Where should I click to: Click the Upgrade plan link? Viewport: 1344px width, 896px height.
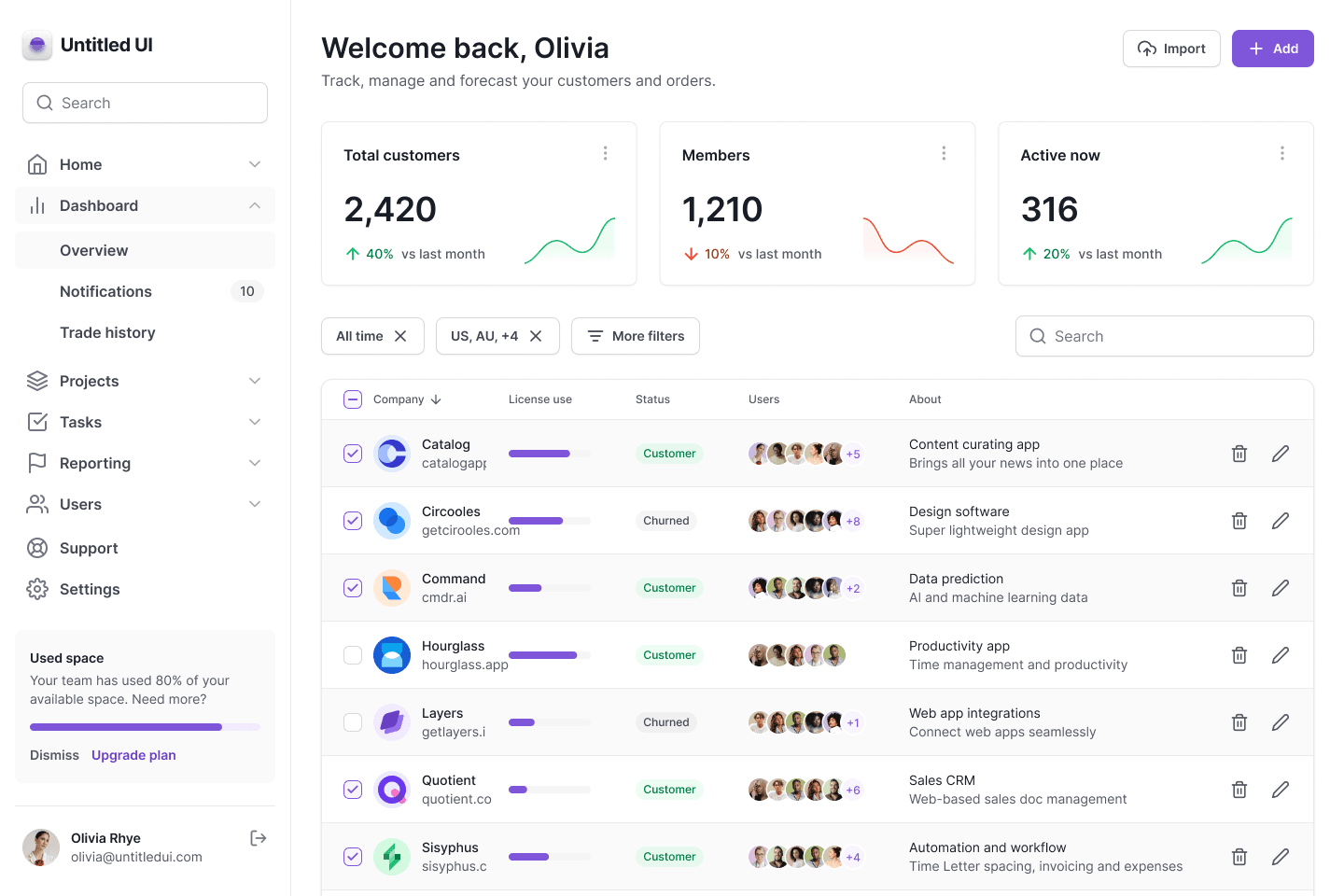(x=133, y=755)
